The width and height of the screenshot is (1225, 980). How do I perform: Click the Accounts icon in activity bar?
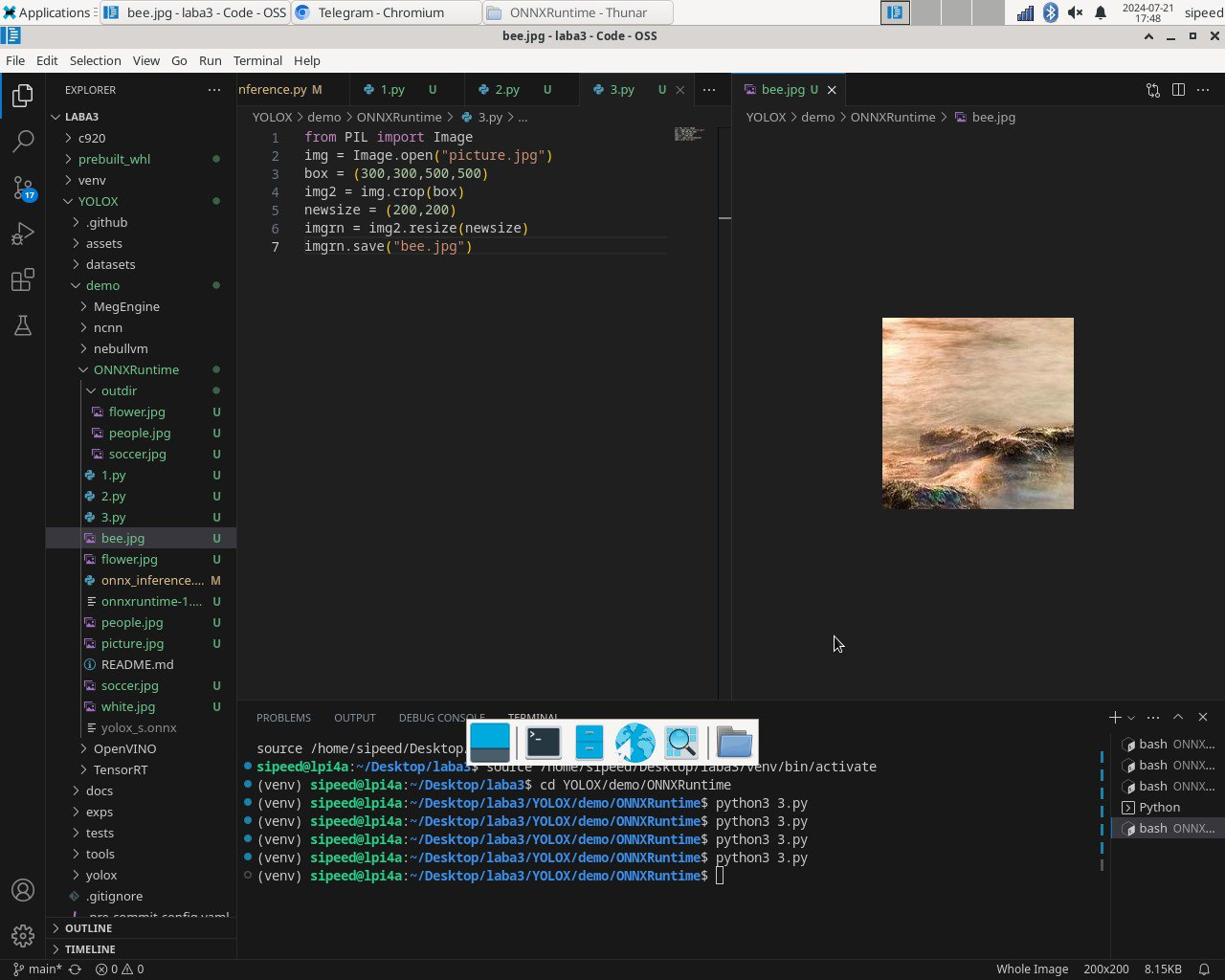tap(23, 890)
